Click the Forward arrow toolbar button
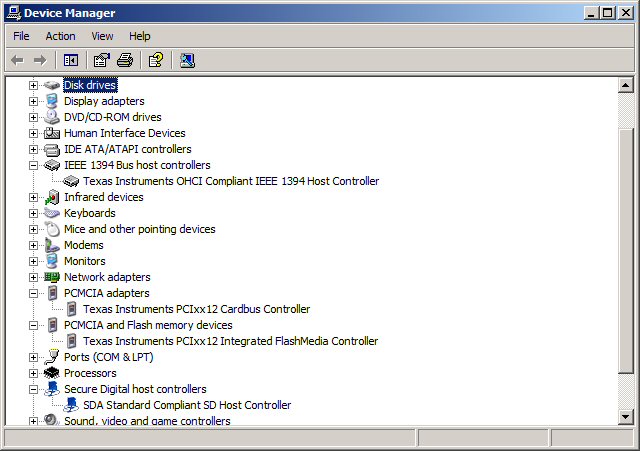The image size is (640, 451). pyautogui.click(x=40, y=60)
